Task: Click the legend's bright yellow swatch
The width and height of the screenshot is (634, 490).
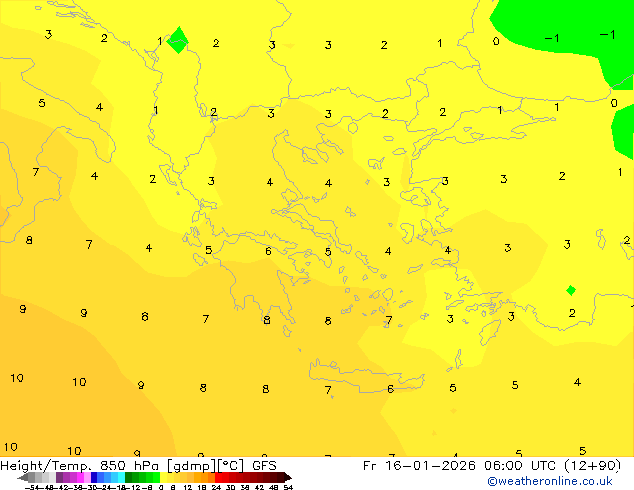Action: [163, 477]
